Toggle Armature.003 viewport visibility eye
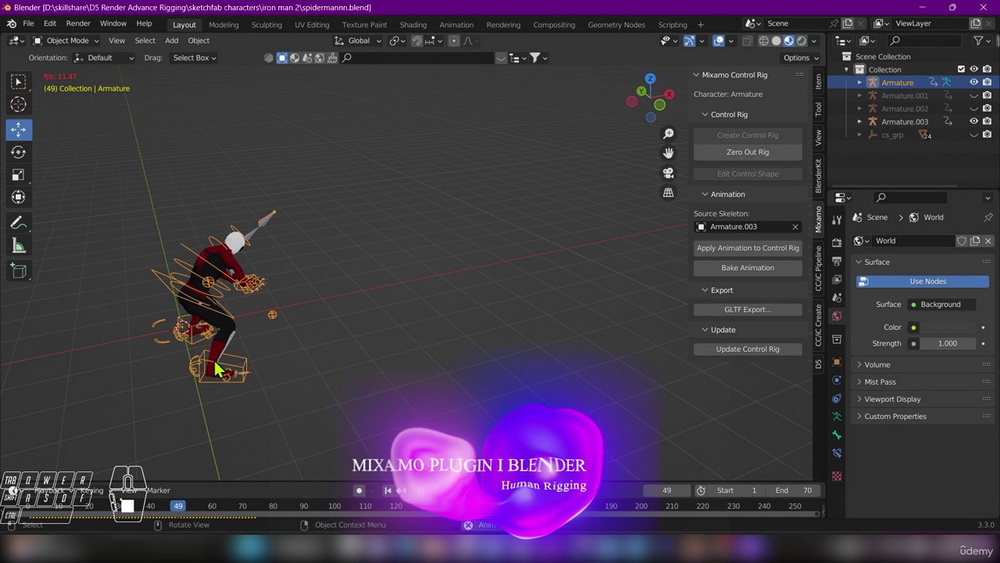The width and height of the screenshot is (1000, 563). (973, 121)
